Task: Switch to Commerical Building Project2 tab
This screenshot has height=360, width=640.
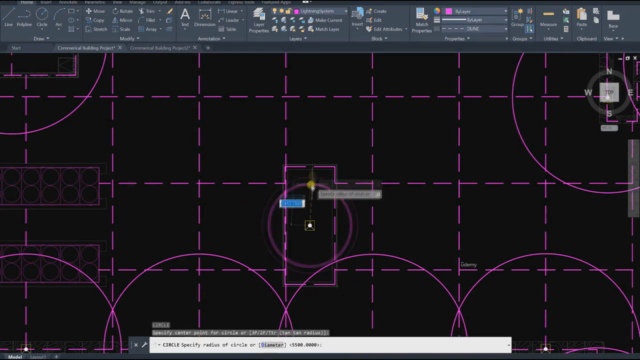Action: (x=160, y=48)
